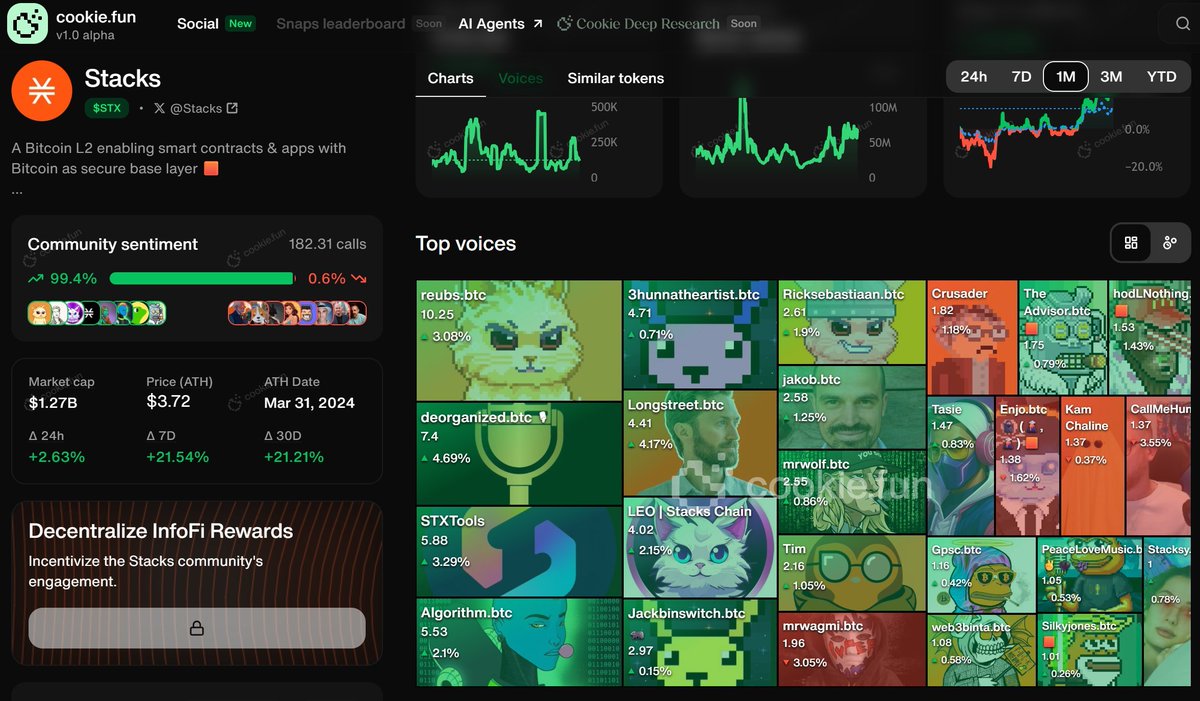Open Tim voice tile
The image size is (1200, 701).
tap(852, 574)
